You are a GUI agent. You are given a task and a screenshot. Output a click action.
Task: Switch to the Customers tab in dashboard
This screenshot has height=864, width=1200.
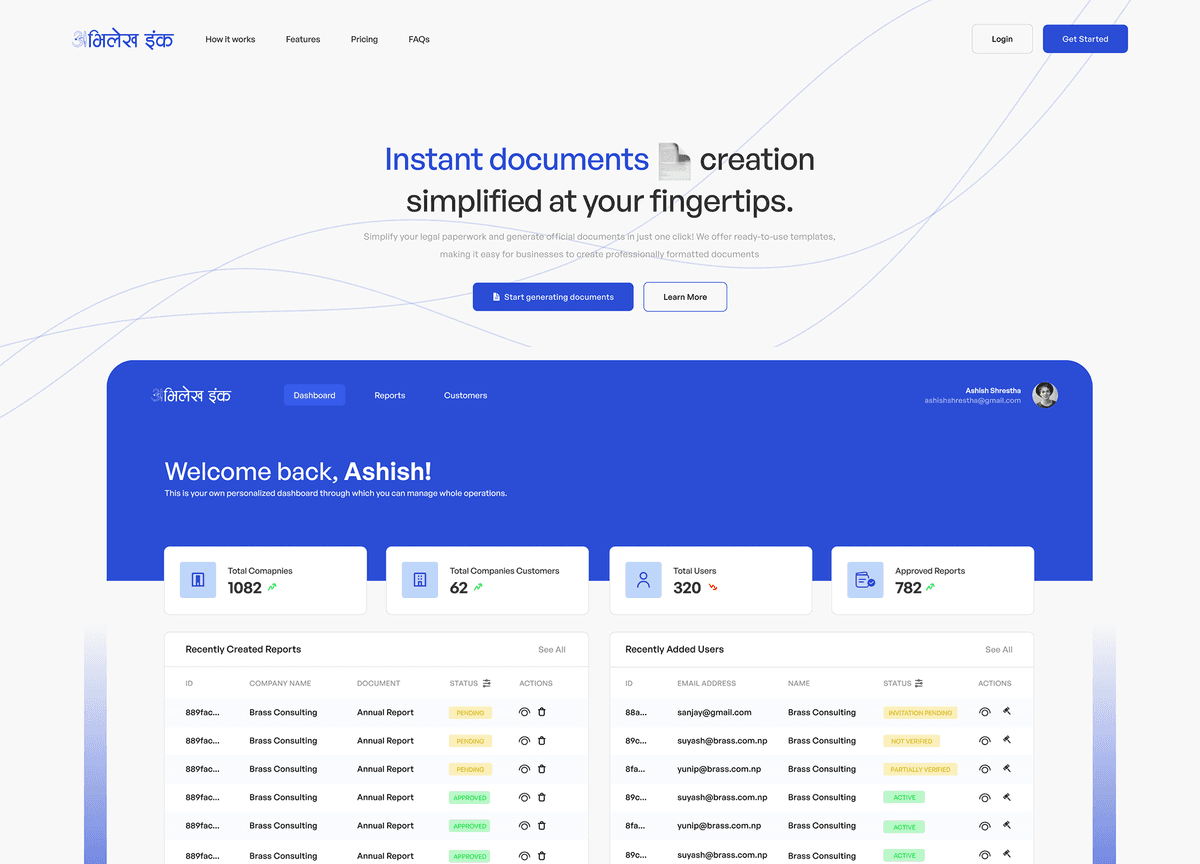pos(465,395)
